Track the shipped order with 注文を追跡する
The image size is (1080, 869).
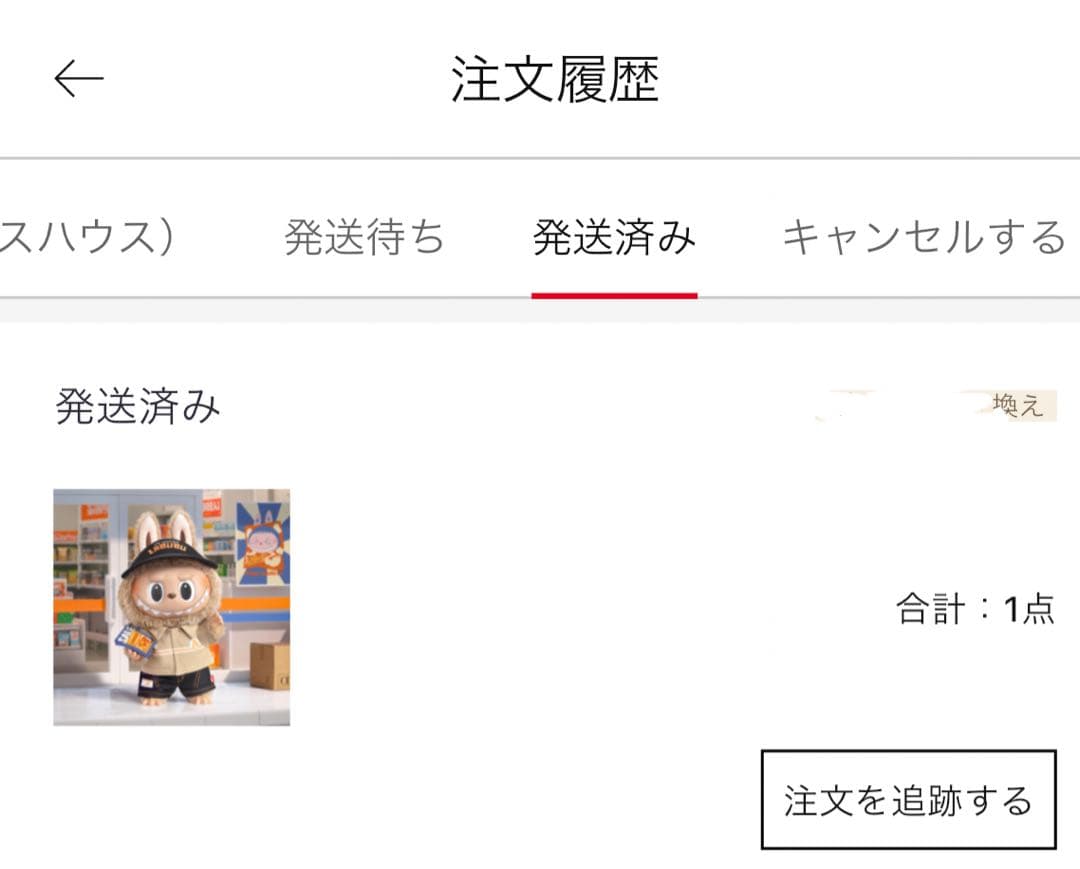908,799
